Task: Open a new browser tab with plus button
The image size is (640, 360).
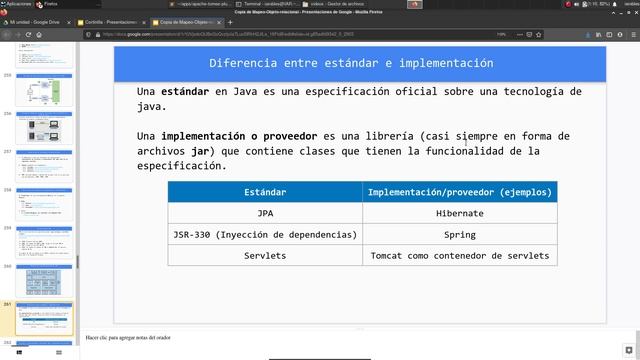Action: 230,22
